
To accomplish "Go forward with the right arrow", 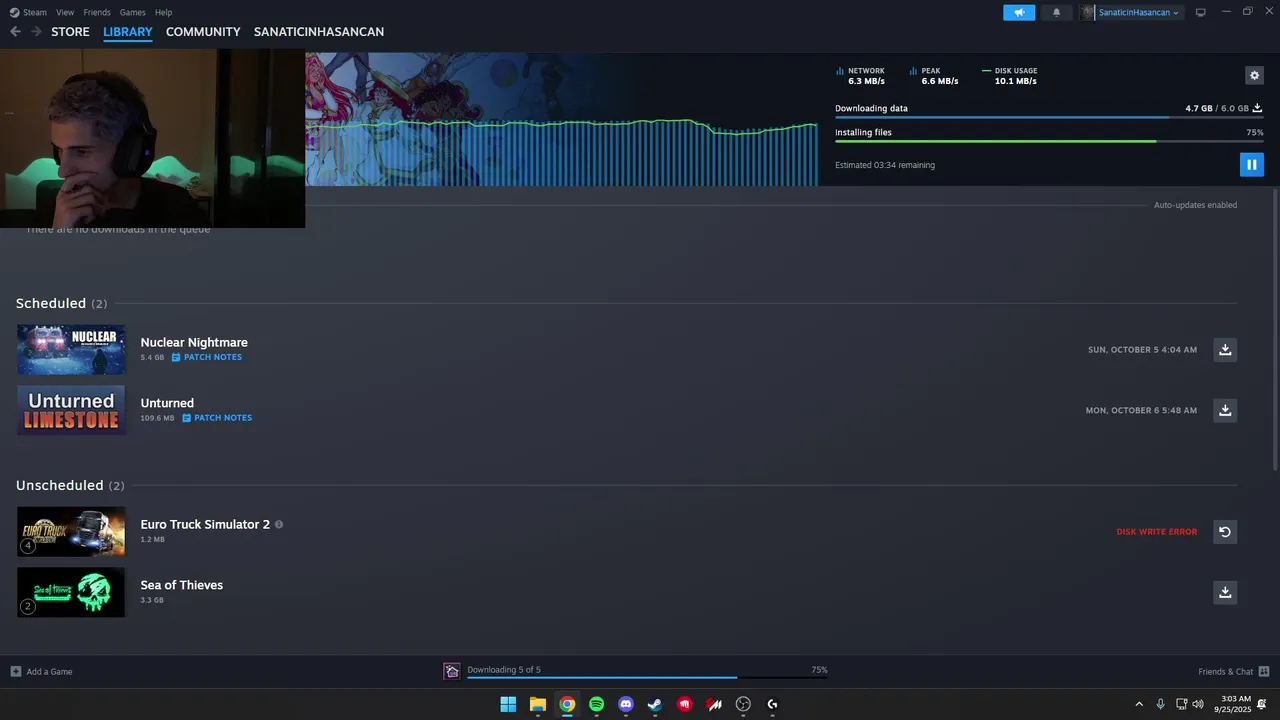I will pos(36,32).
